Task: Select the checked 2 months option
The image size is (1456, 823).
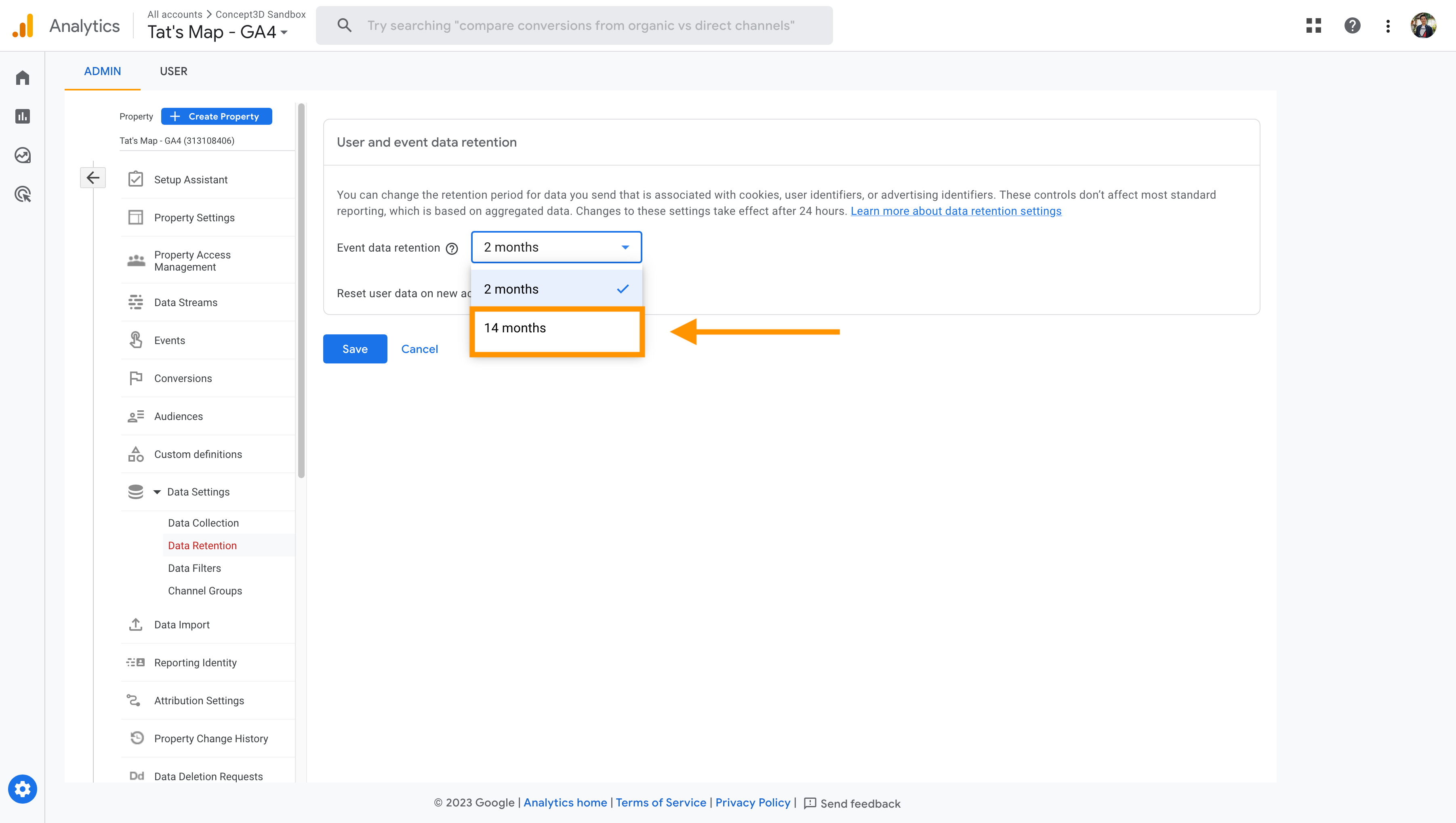Action: pos(510,288)
